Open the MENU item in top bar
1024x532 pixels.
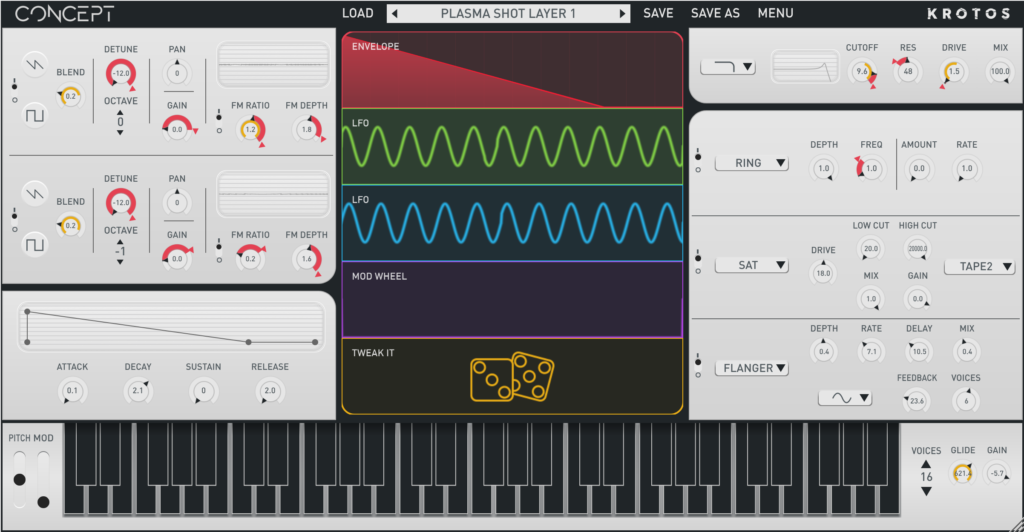pyautogui.click(x=775, y=14)
